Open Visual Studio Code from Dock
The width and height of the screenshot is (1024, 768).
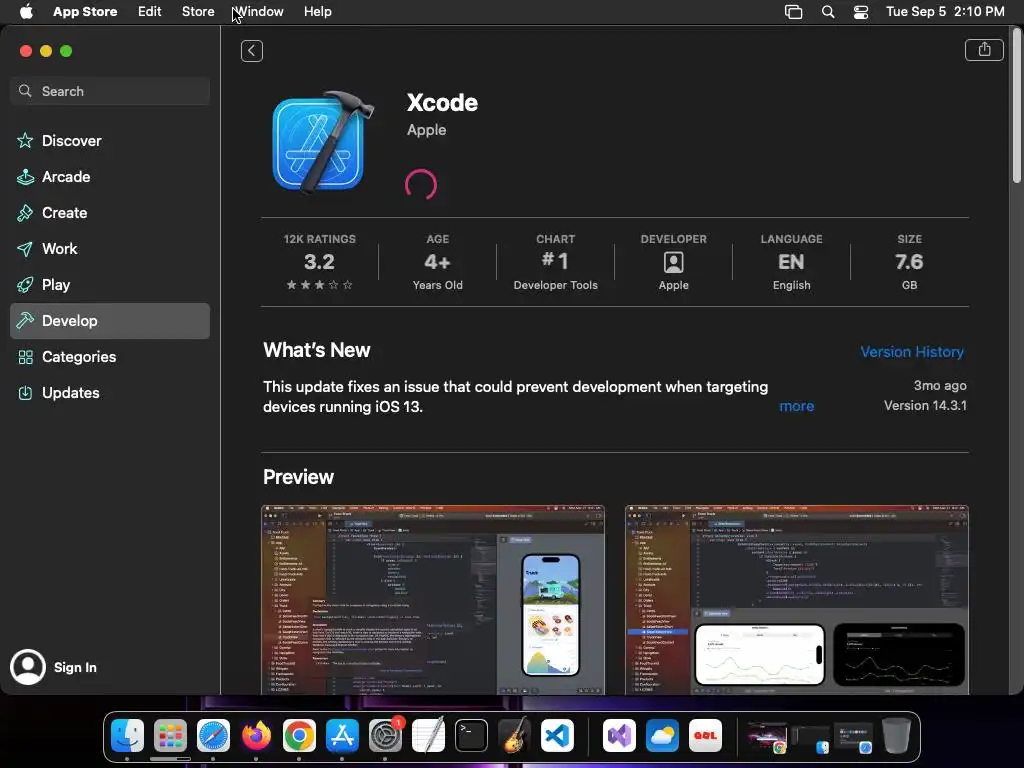point(557,735)
